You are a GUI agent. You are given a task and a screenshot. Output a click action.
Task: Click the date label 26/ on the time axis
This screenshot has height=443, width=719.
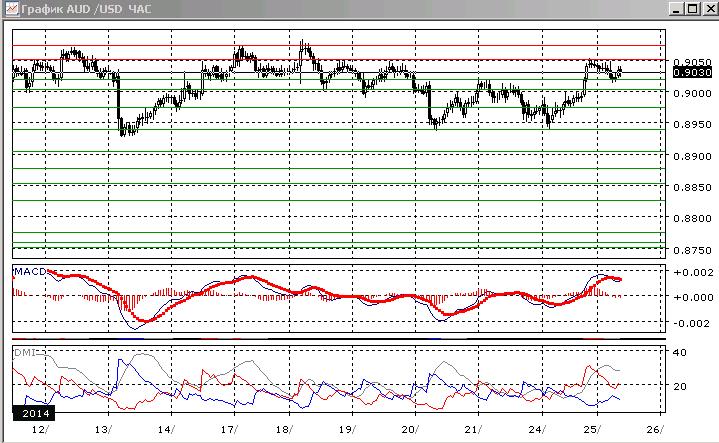(654, 430)
